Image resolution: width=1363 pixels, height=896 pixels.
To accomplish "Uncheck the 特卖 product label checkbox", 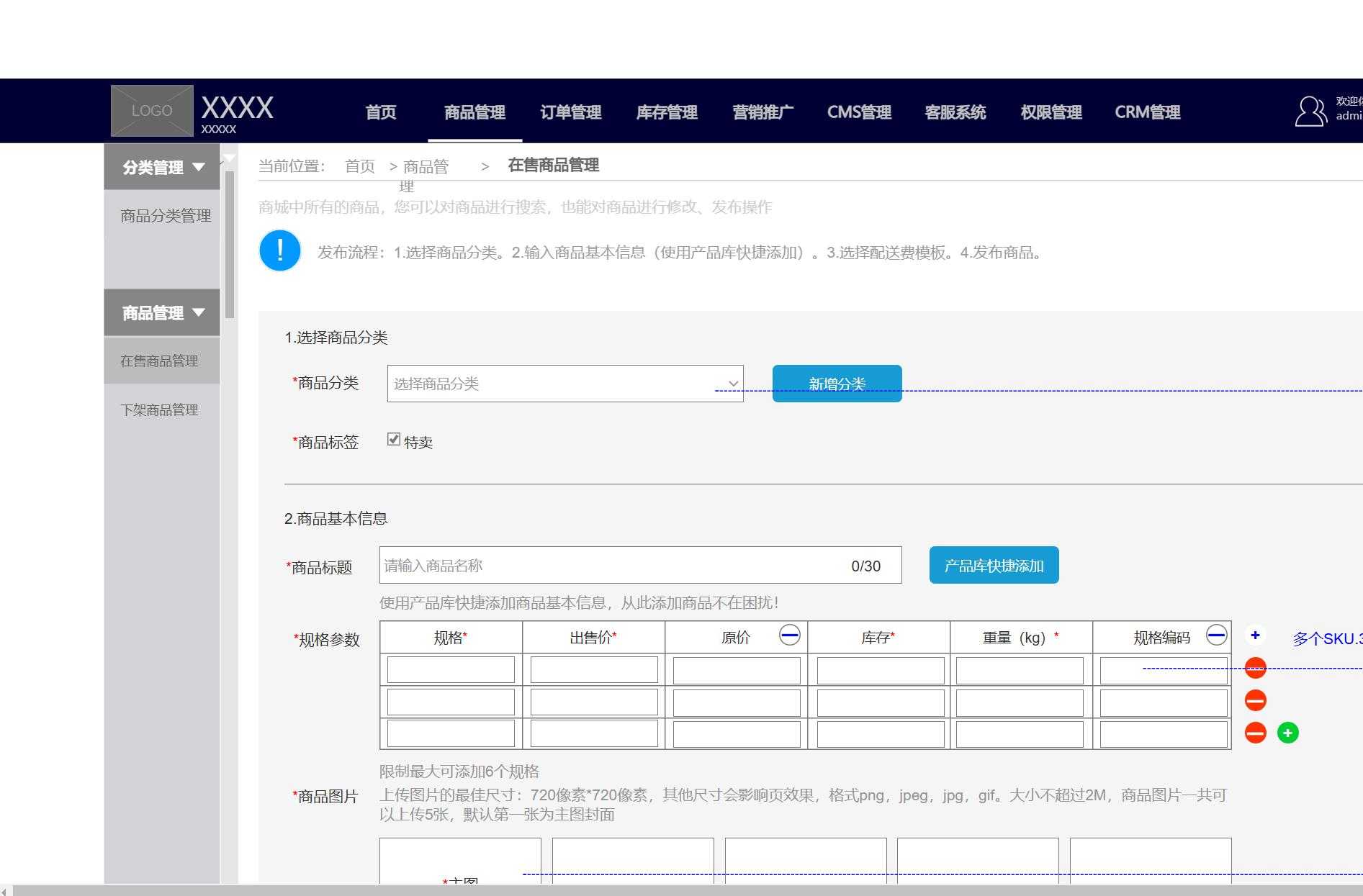I will (x=393, y=439).
